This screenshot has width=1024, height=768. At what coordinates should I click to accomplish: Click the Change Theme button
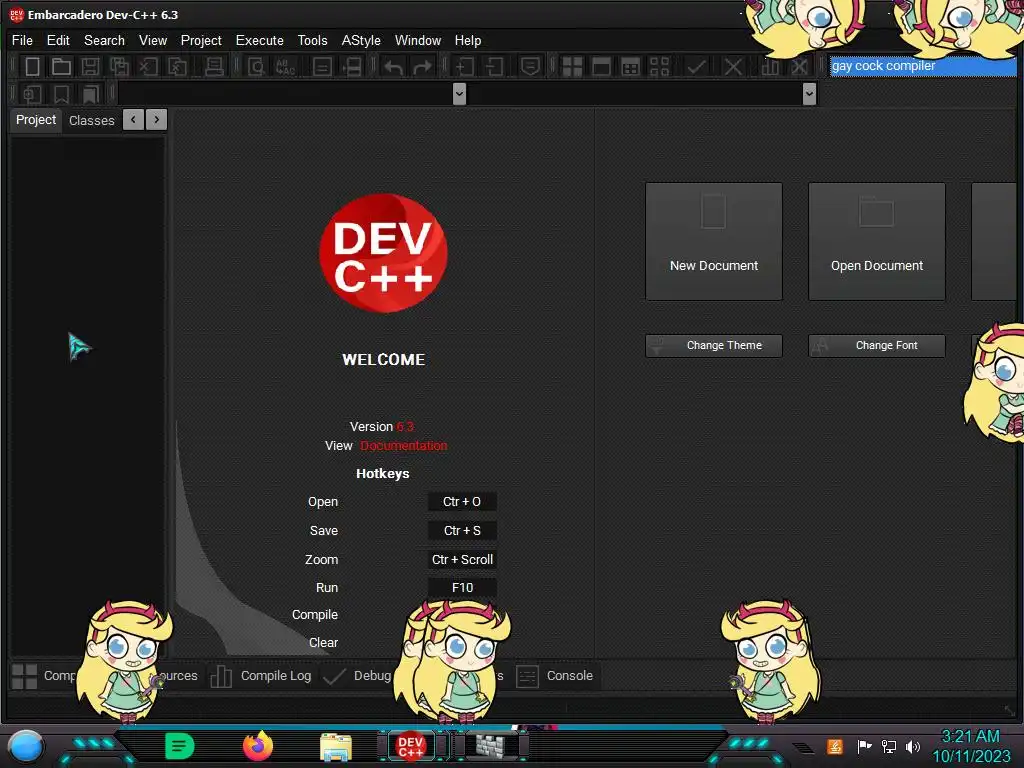[714, 345]
